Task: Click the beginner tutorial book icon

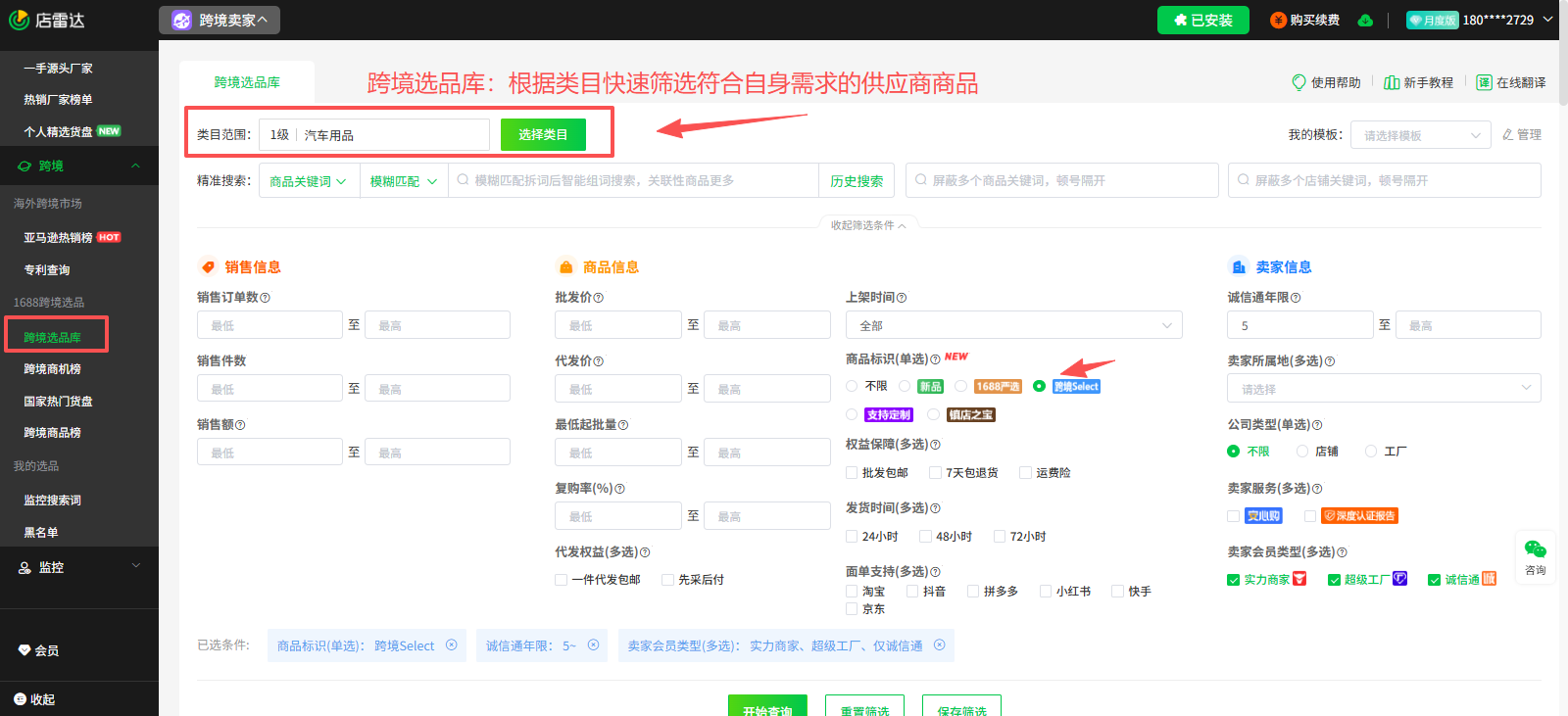Action: (1391, 82)
